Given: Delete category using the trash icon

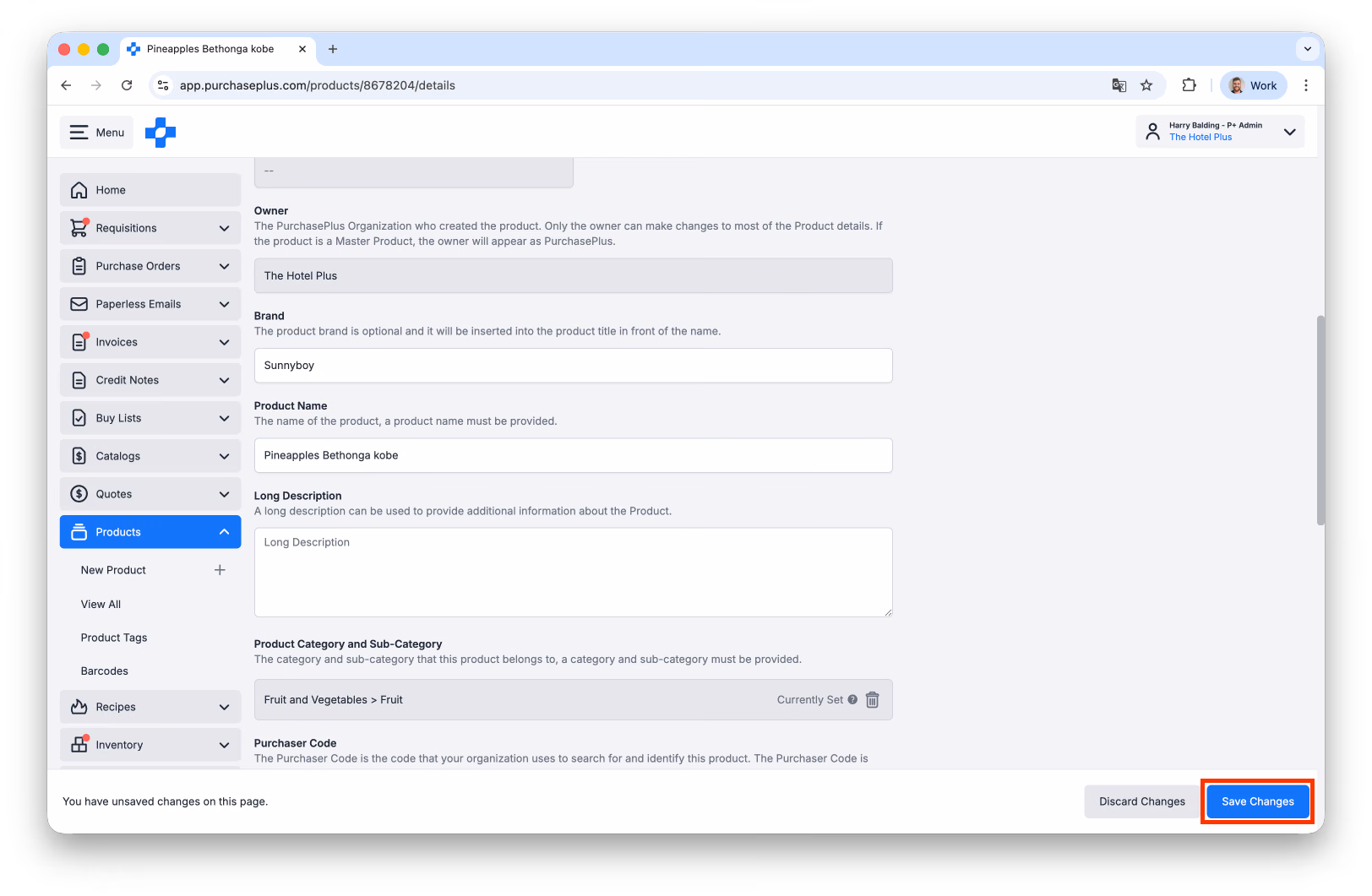Looking at the screenshot, I should point(873,700).
